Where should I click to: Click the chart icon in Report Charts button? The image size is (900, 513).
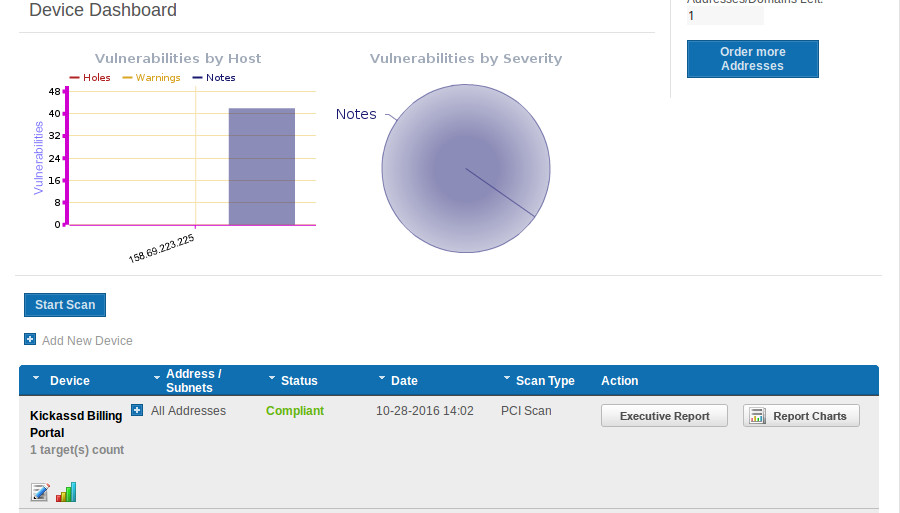757,415
